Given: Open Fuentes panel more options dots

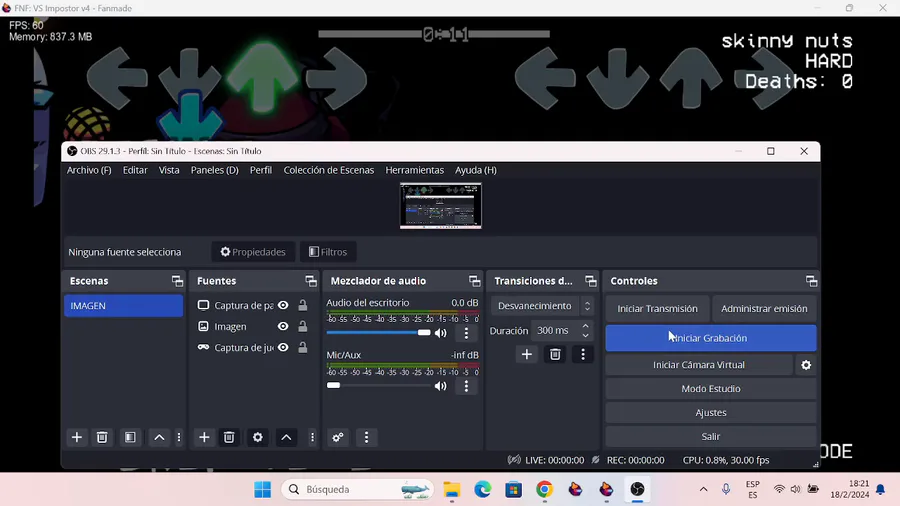Looking at the screenshot, I should click(x=312, y=437).
